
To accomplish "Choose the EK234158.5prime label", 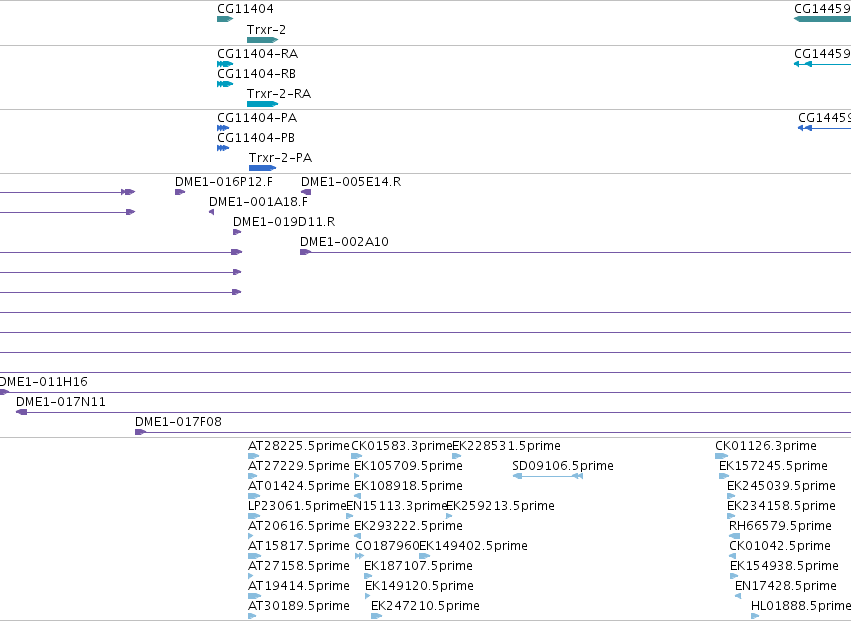I will click(x=781, y=506).
